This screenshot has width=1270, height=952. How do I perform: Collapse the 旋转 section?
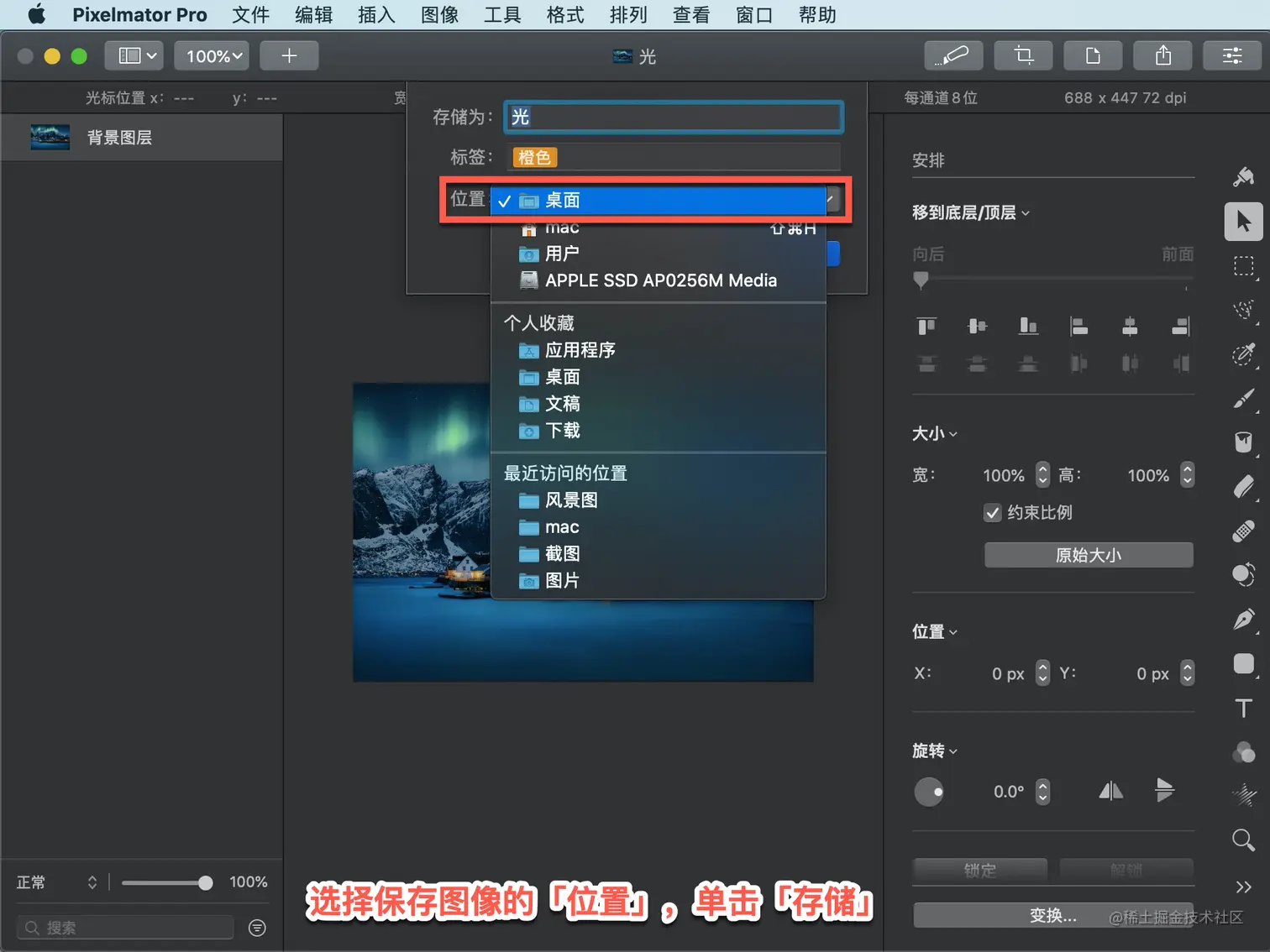pyautogui.click(x=953, y=751)
